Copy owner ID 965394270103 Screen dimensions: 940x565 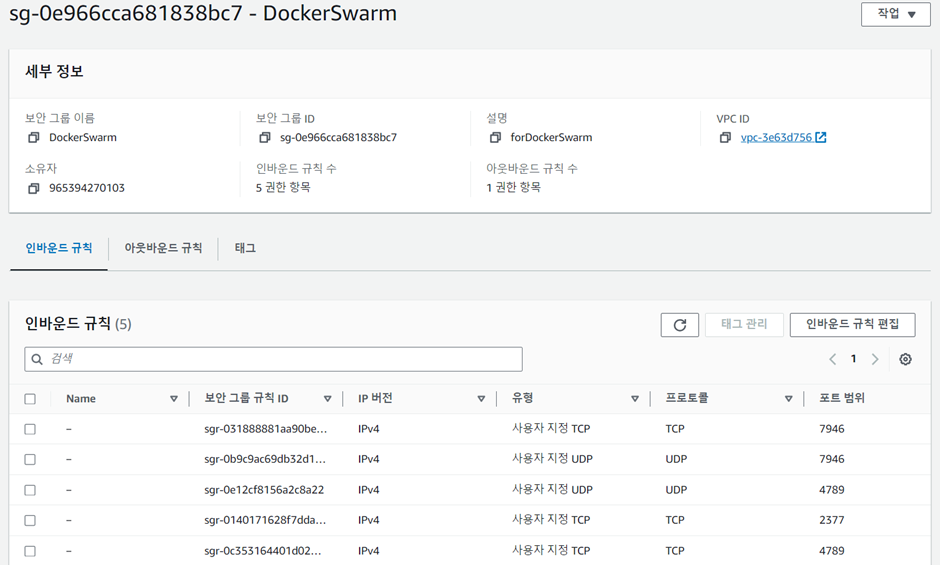34,188
